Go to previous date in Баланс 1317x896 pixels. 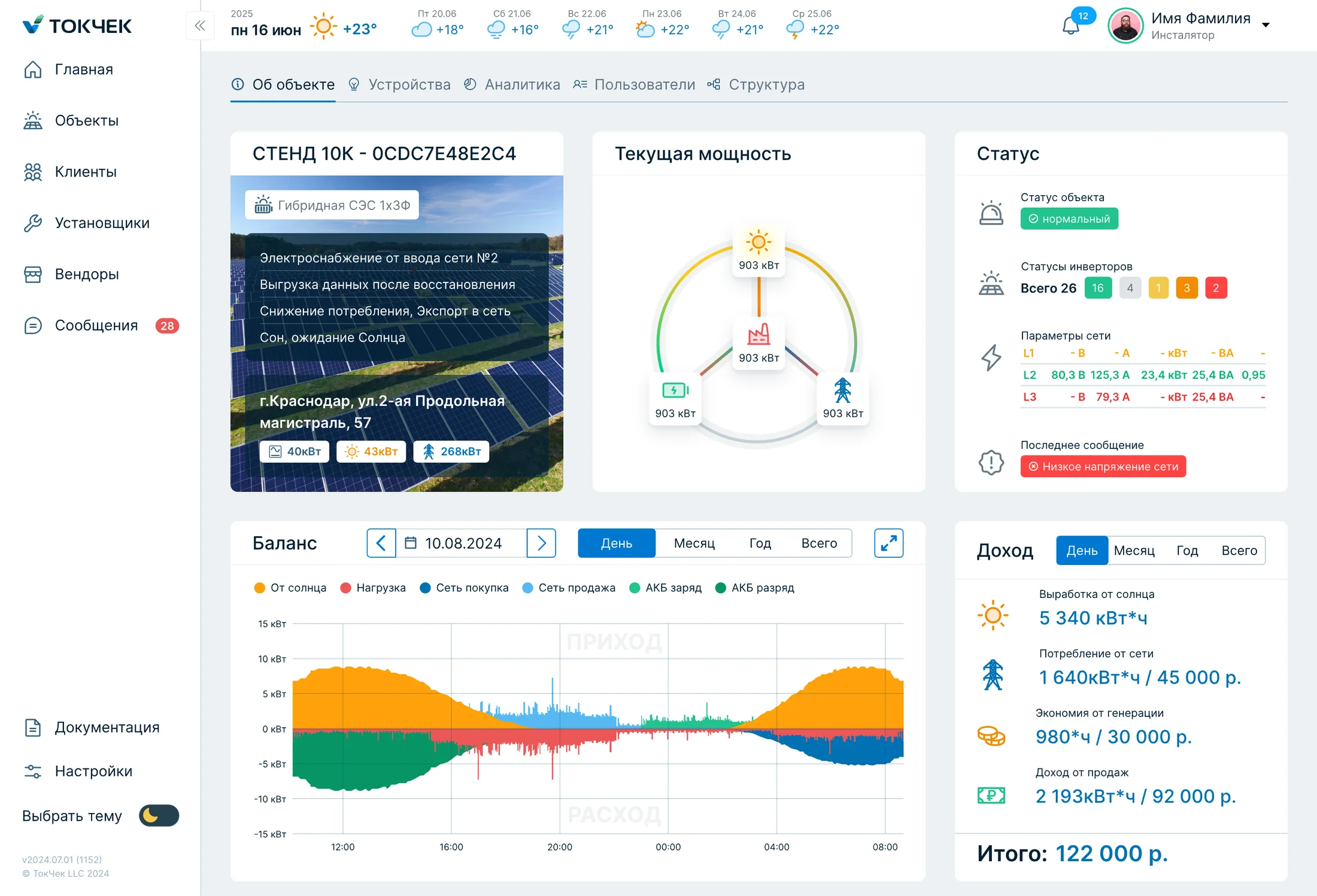381,543
